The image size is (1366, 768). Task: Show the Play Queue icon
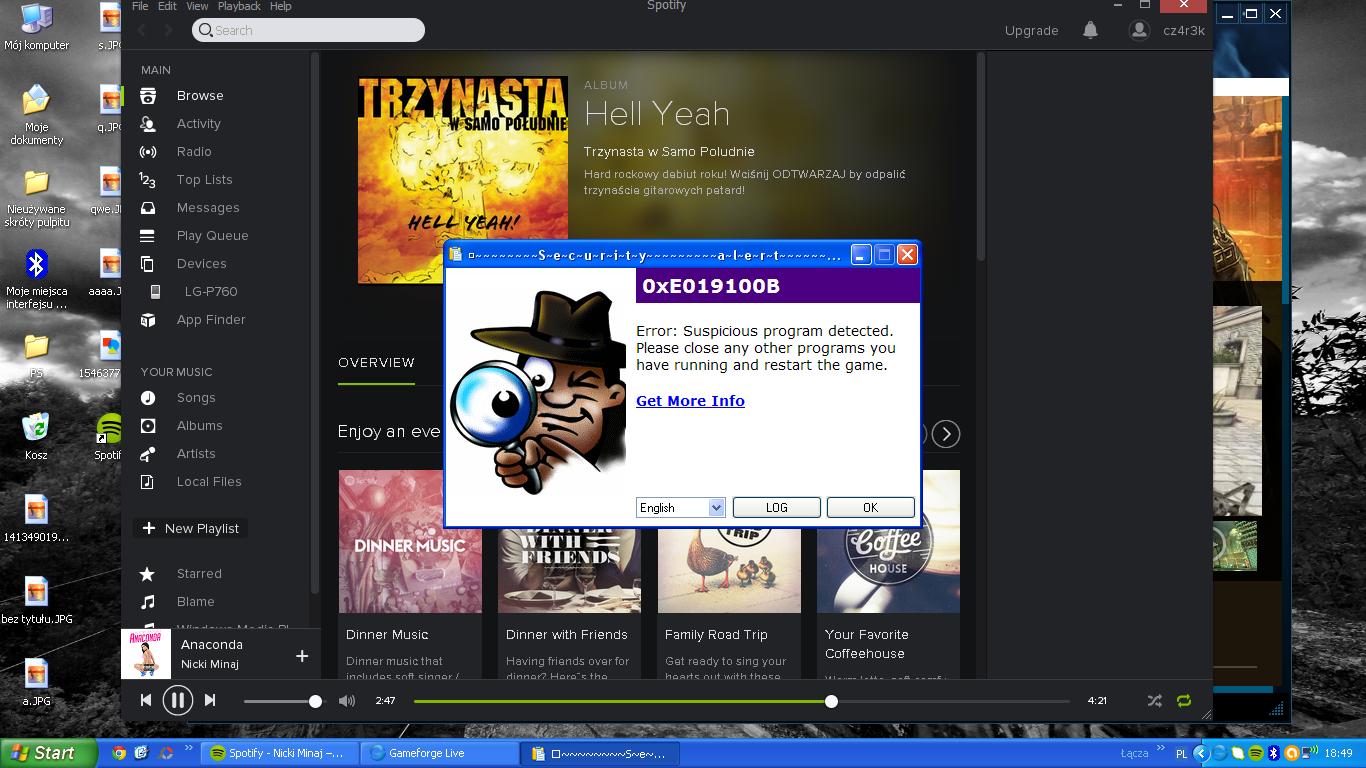[x=148, y=236]
